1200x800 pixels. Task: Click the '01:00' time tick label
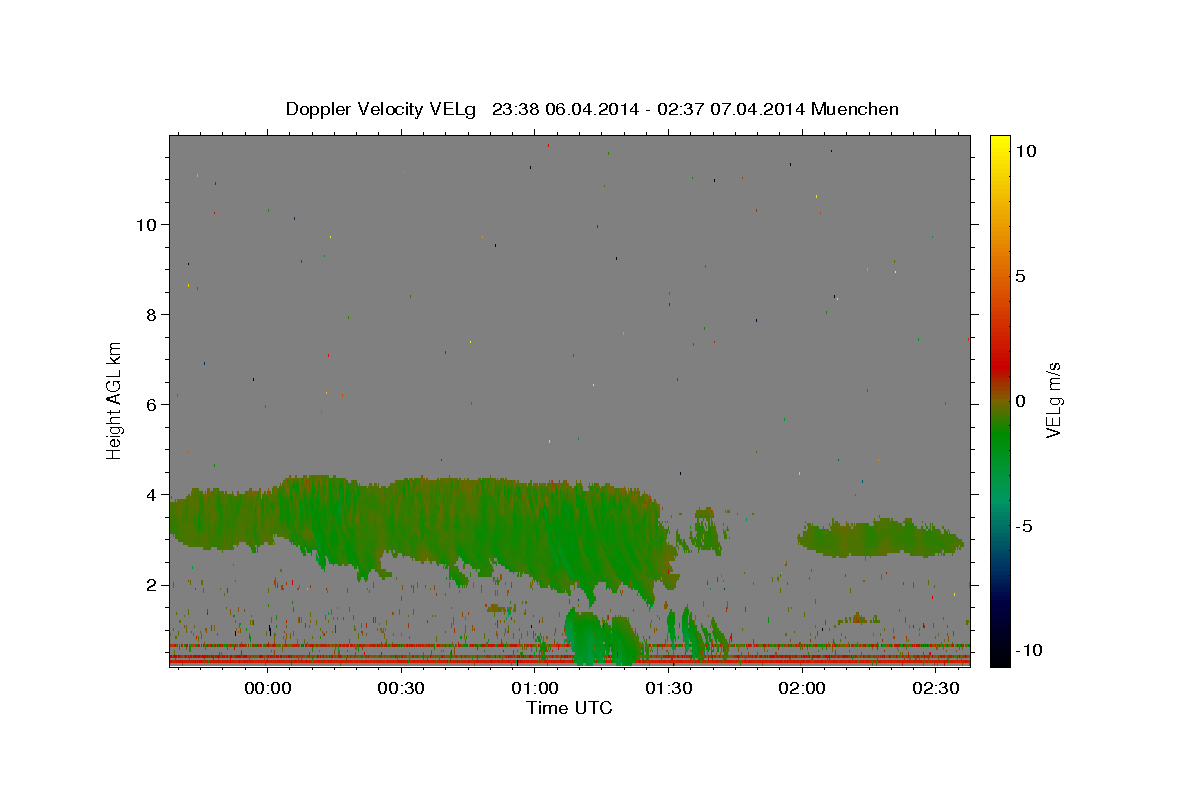pos(535,689)
